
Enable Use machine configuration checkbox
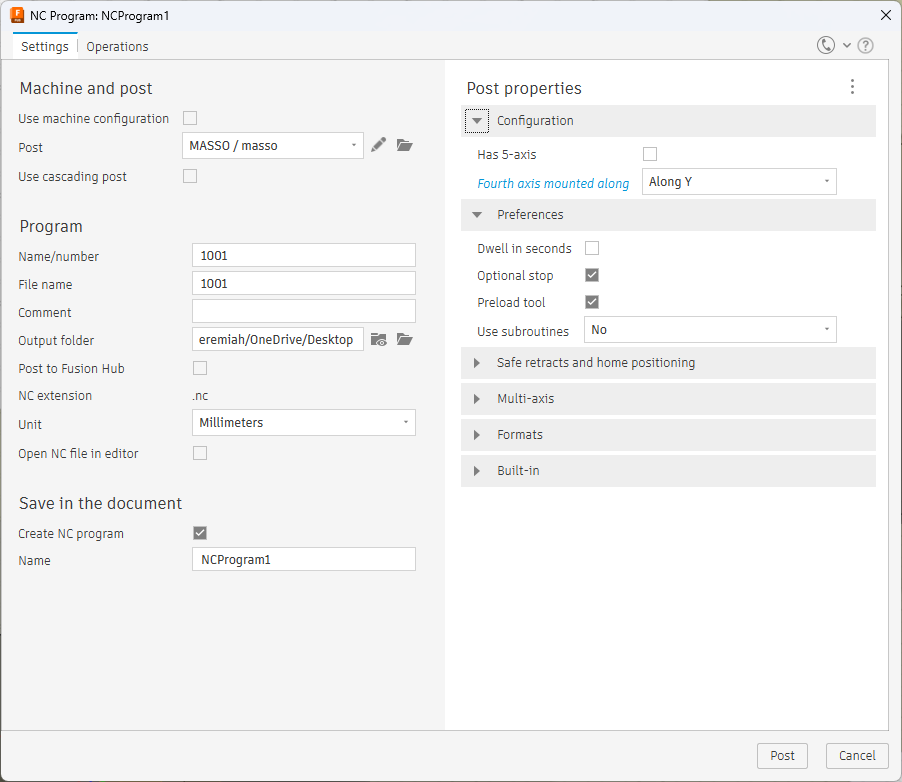[190, 118]
